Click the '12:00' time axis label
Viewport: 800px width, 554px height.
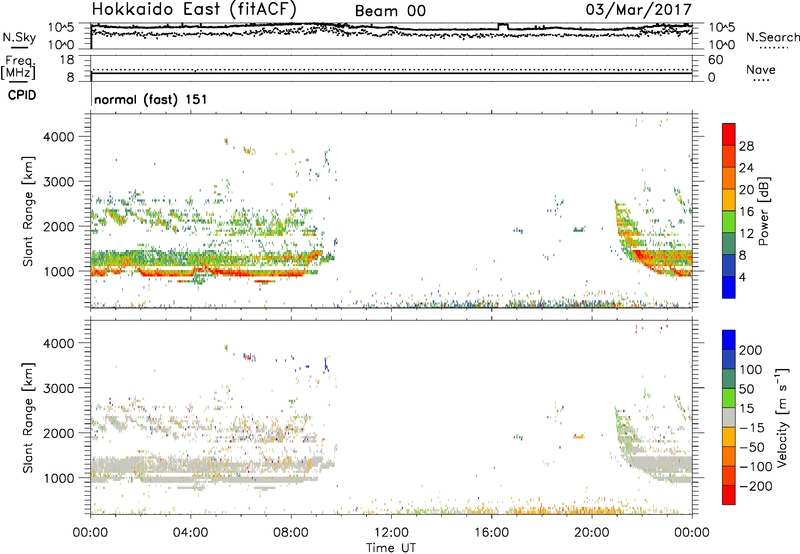(x=391, y=533)
